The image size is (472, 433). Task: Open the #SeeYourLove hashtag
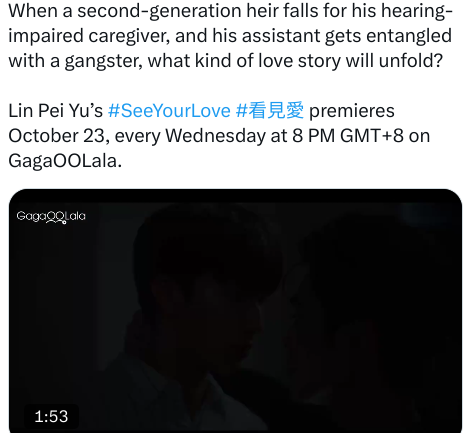tap(169, 111)
